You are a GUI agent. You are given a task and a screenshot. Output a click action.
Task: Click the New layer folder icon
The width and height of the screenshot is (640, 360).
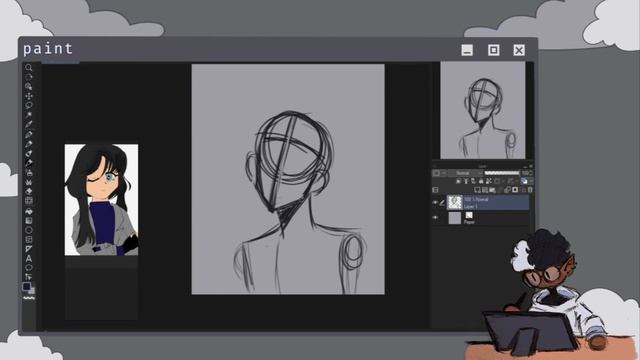pos(492,190)
